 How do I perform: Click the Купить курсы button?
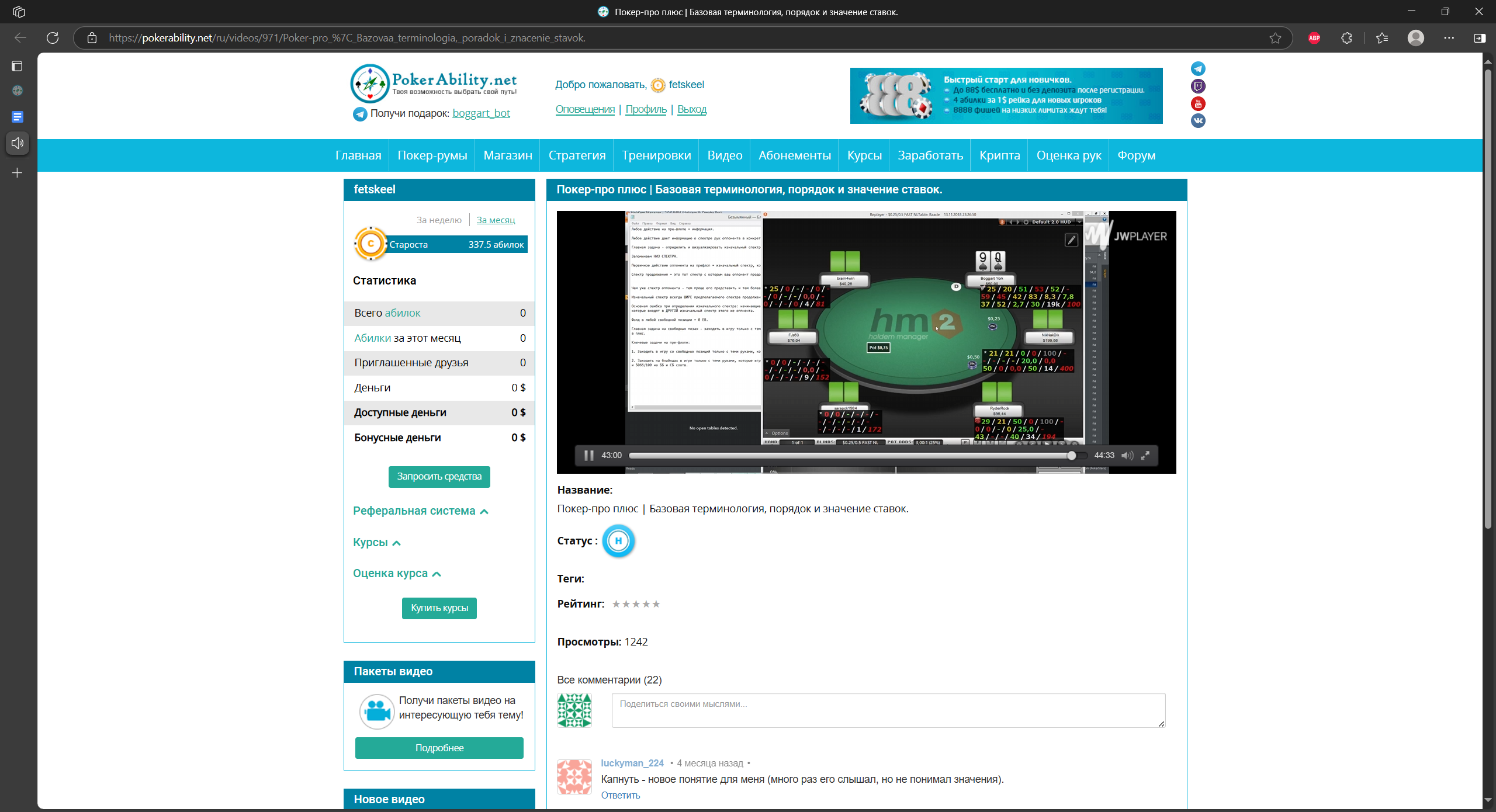coord(439,608)
